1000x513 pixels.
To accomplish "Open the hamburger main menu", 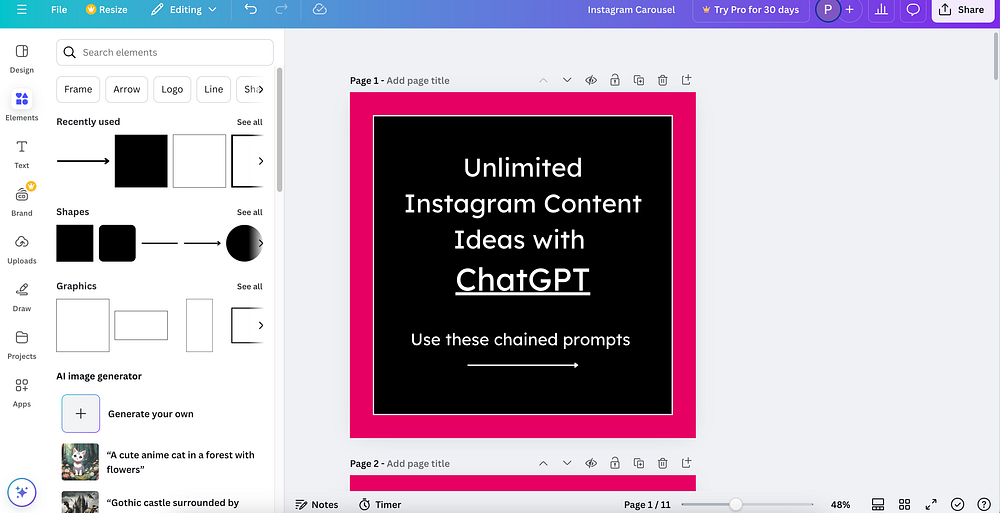I will point(22,10).
